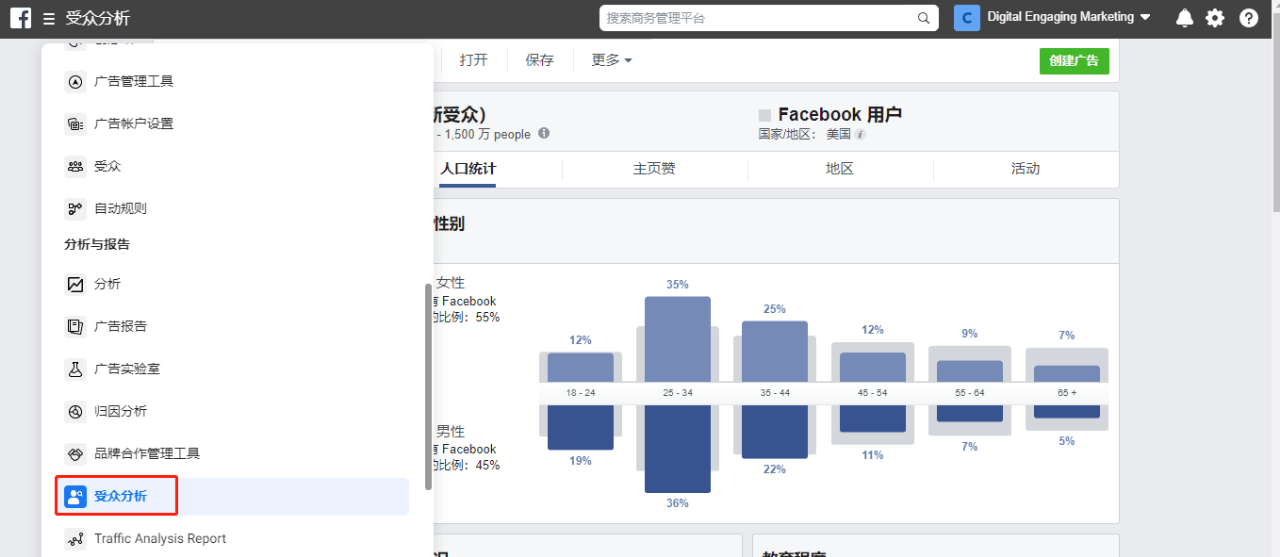Select 广告帐户设置 in the sidebar menu

click(133, 124)
